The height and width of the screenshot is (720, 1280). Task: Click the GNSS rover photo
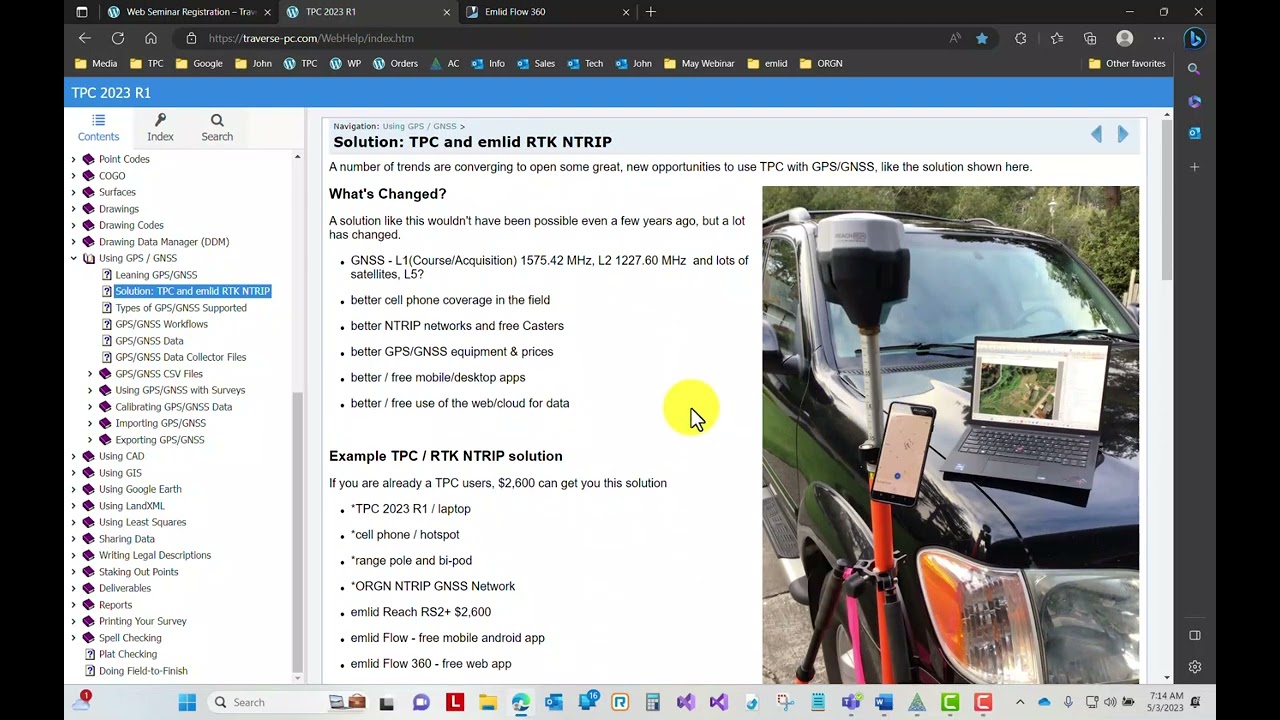click(950, 435)
